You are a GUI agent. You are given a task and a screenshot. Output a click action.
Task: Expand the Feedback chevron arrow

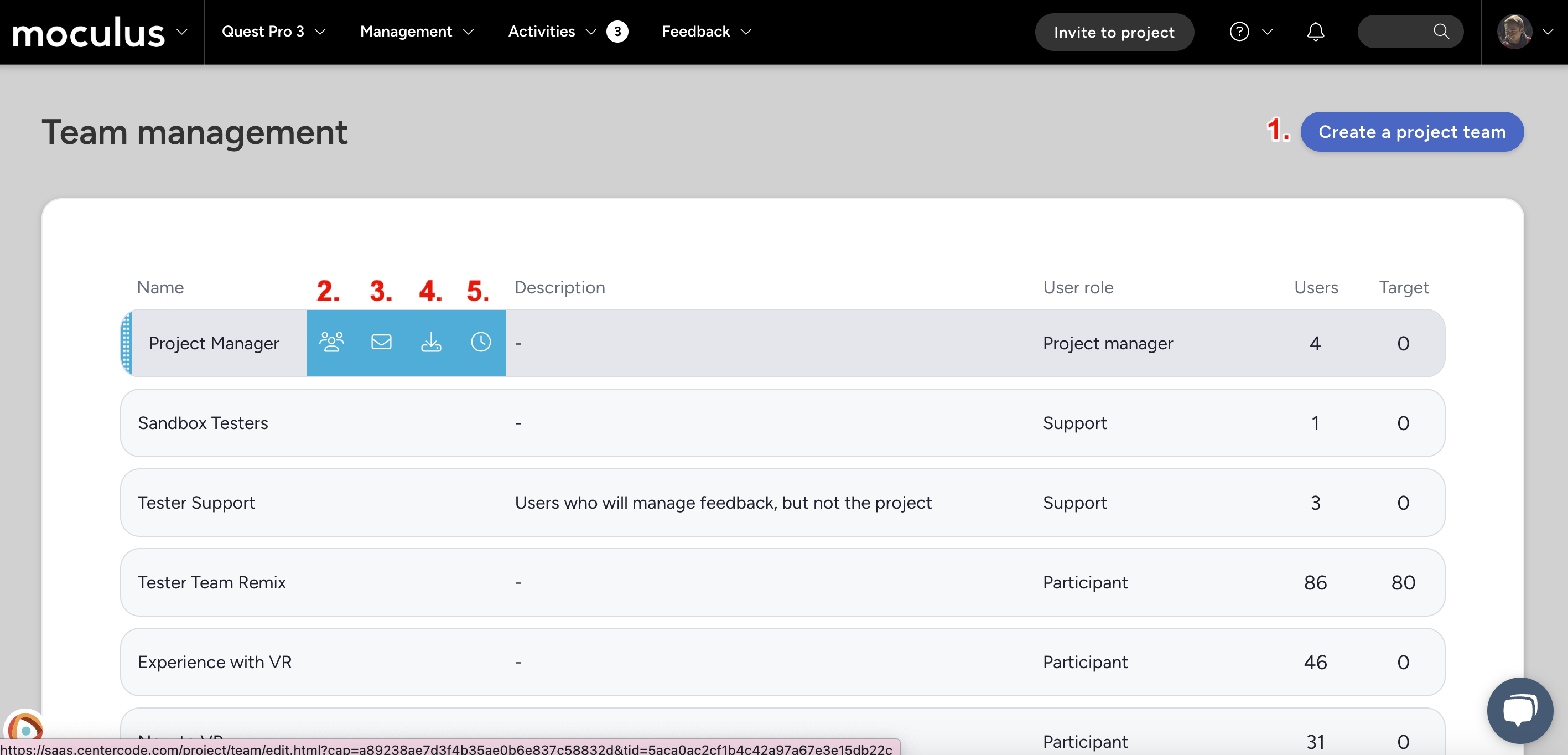click(x=746, y=32)
